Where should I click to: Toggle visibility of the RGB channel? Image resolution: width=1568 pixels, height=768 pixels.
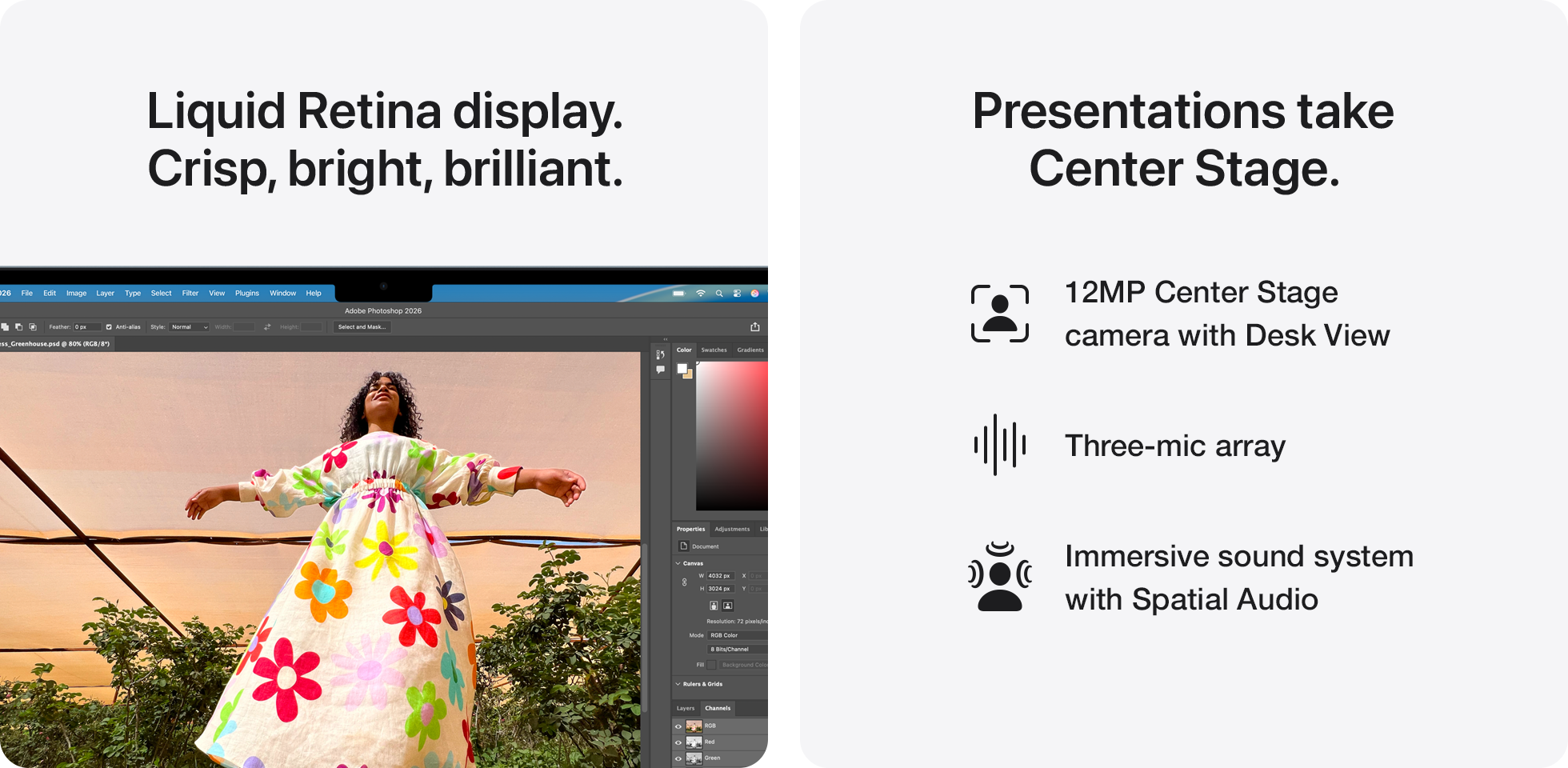click(x=678, y=726)
